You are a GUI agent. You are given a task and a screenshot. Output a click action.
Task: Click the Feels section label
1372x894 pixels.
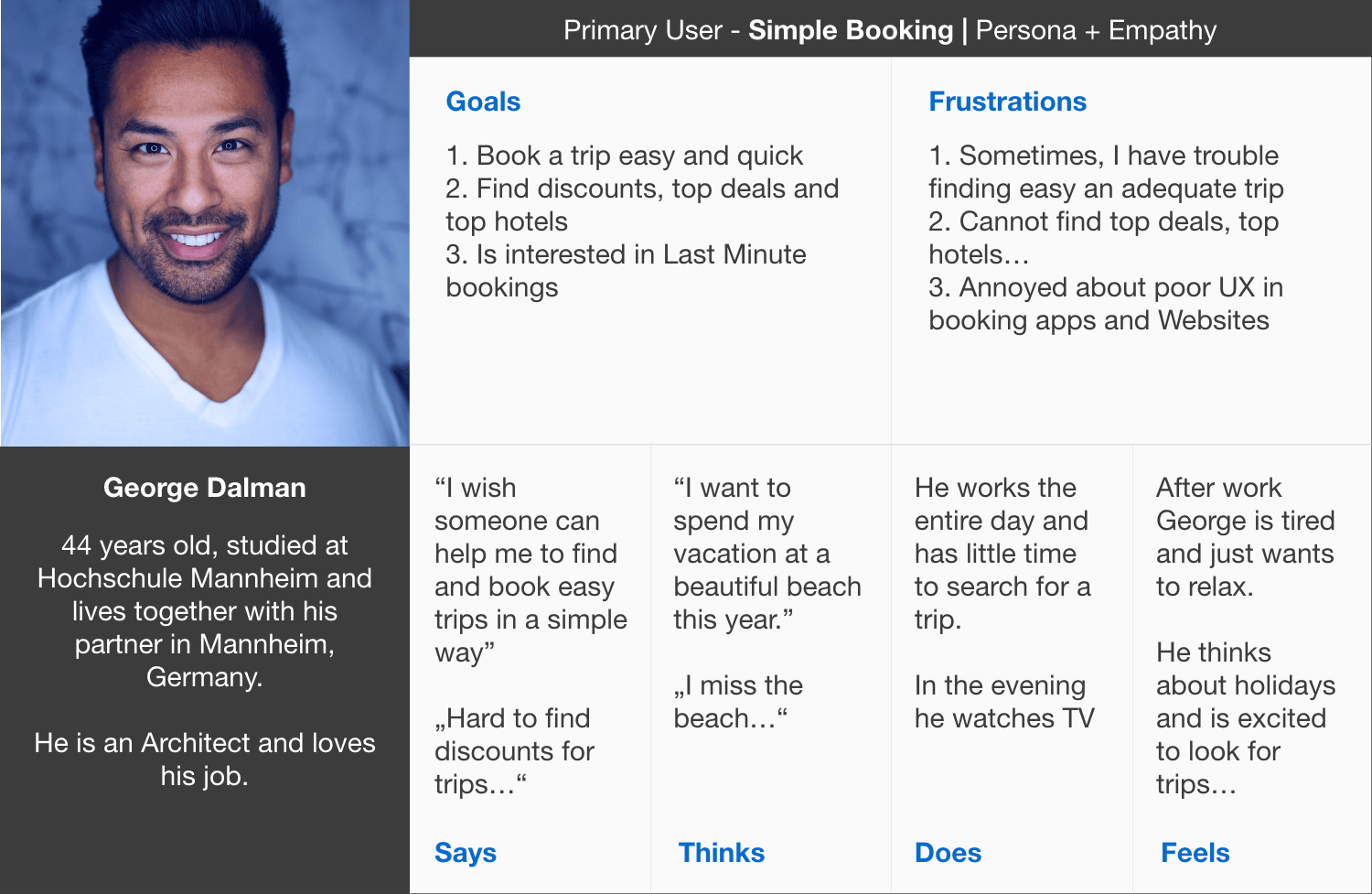coord(1195,853)
